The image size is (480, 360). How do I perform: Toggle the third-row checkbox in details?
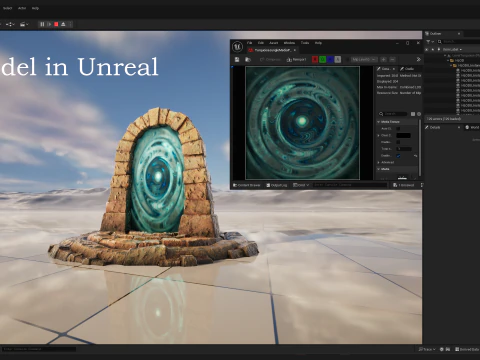(398, 142)
